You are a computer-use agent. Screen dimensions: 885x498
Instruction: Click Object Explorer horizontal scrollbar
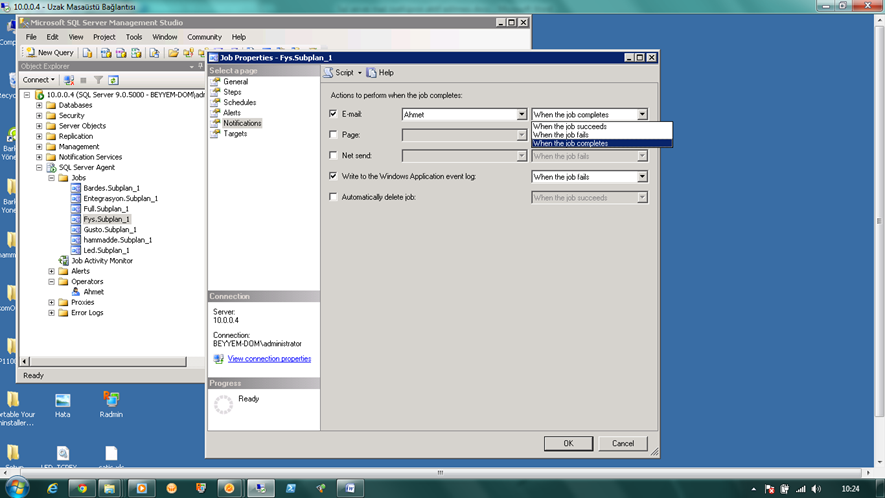107,361
